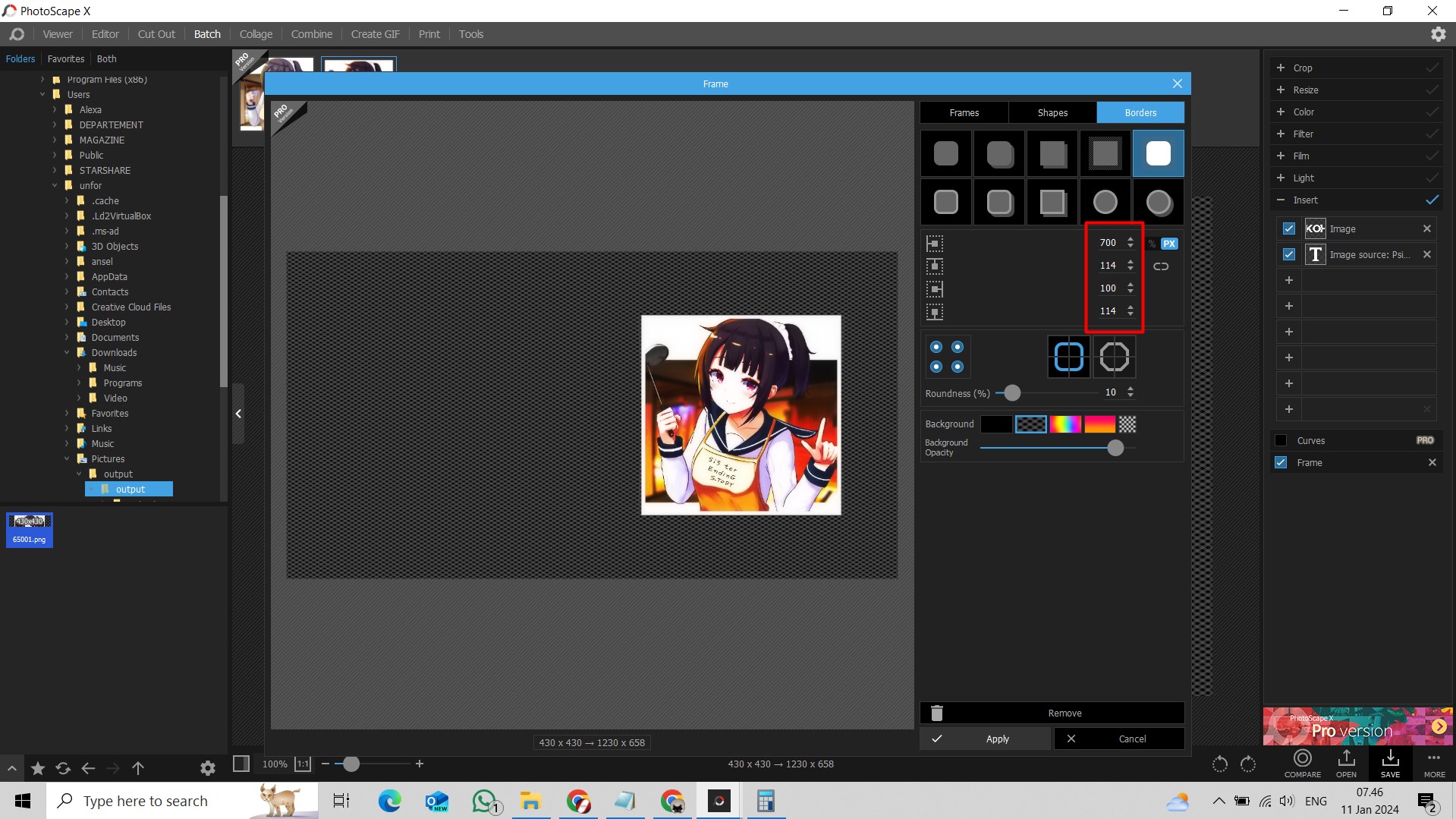
Task: Click the link margins chain icon
Action: click(x=1161, y=266)
